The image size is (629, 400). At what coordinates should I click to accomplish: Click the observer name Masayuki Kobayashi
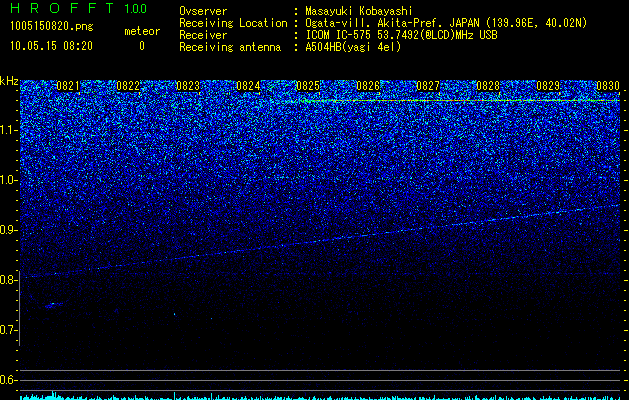[x=359, y=11]
